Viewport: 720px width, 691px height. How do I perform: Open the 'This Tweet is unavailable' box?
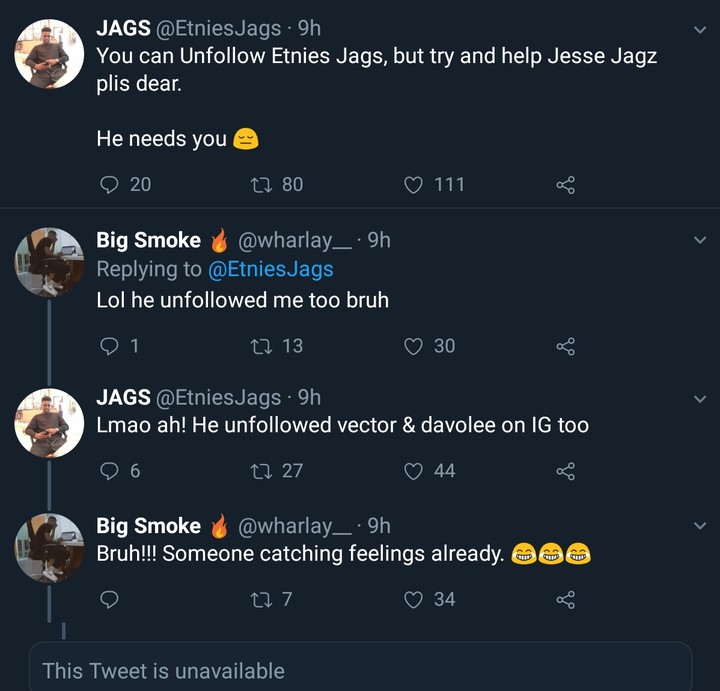(x=360, y=668)
